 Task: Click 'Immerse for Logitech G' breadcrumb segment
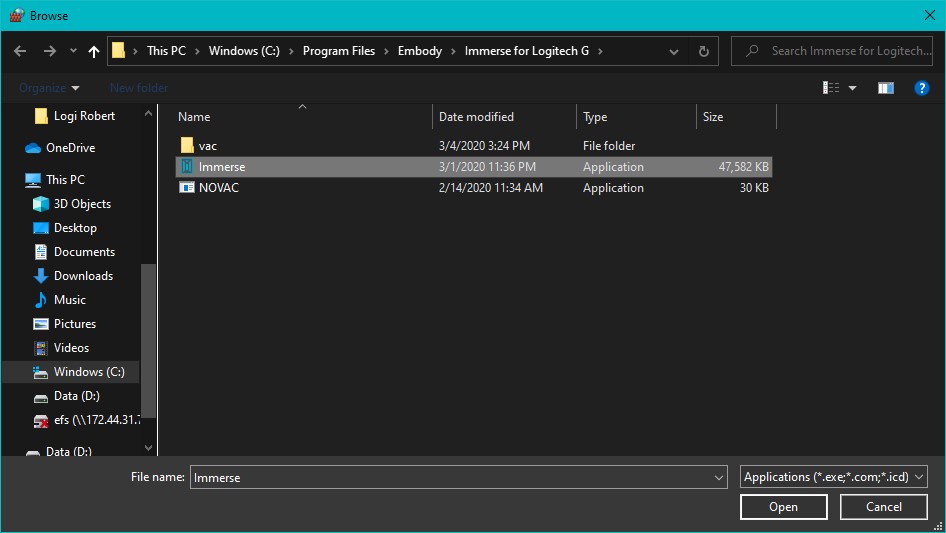[x=526, y=51]
